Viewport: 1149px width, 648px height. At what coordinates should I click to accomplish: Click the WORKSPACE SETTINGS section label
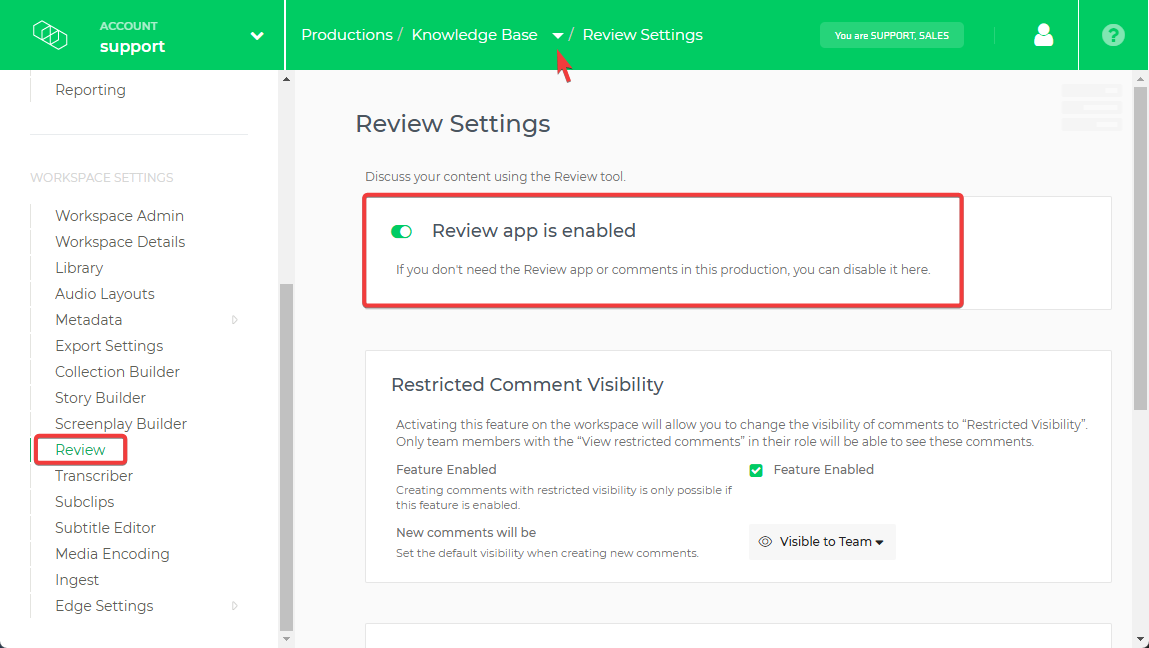click(102, 177)
